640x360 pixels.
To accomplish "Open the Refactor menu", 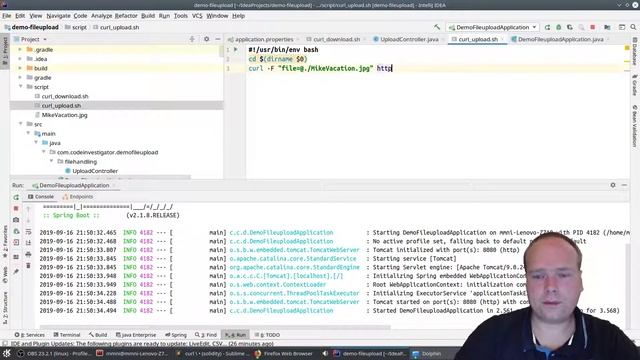I will (126, 16).
